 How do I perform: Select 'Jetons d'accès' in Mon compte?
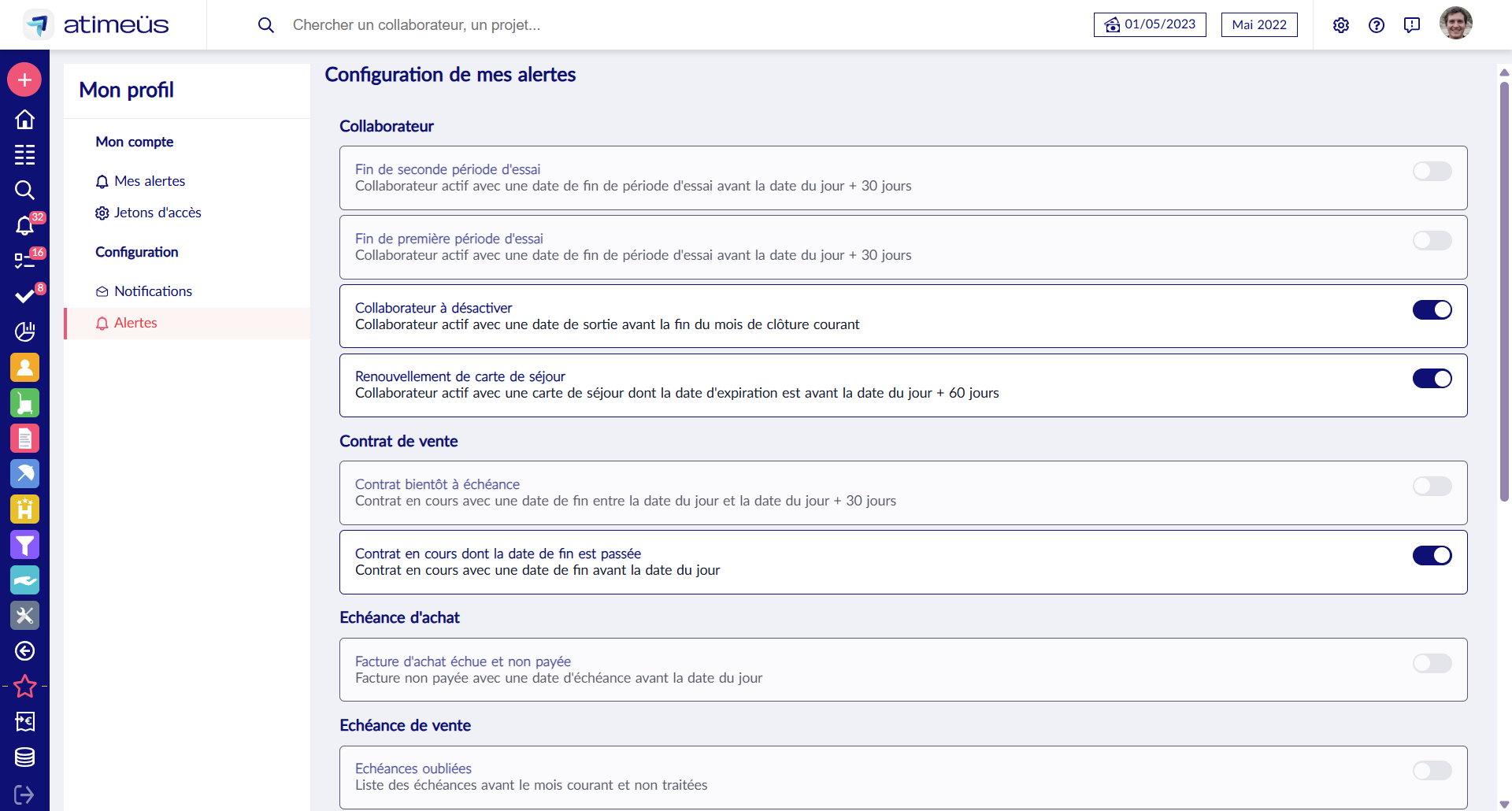tap(157, 212)
